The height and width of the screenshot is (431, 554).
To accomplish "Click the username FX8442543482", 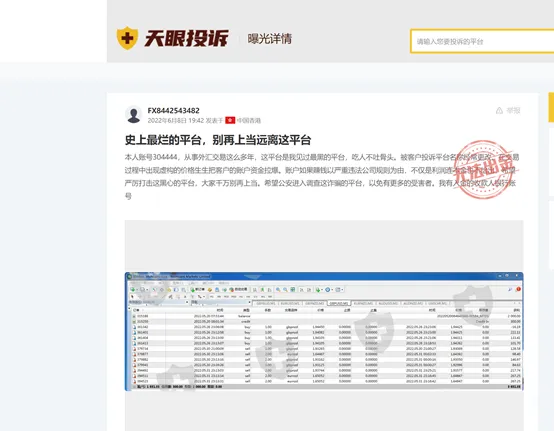I will click(173, 110).
